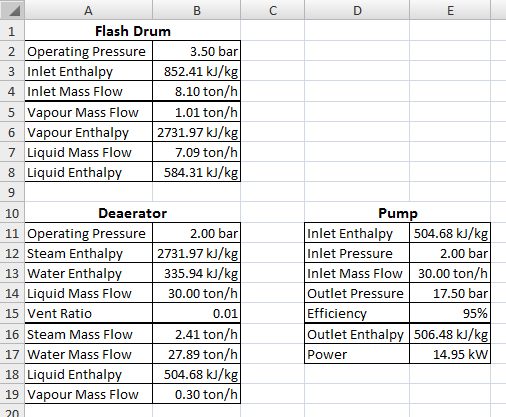Select row 15 header

pos(12,313)
